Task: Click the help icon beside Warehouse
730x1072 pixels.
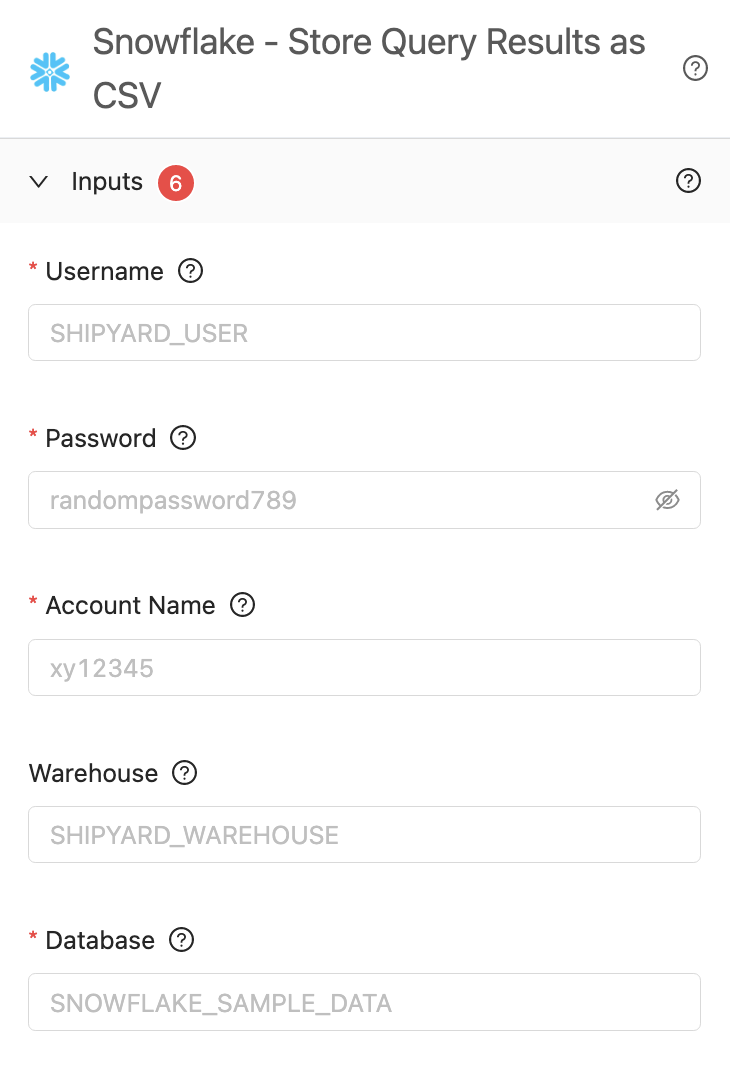Action: pyautogui.click(x=185, y=773)
